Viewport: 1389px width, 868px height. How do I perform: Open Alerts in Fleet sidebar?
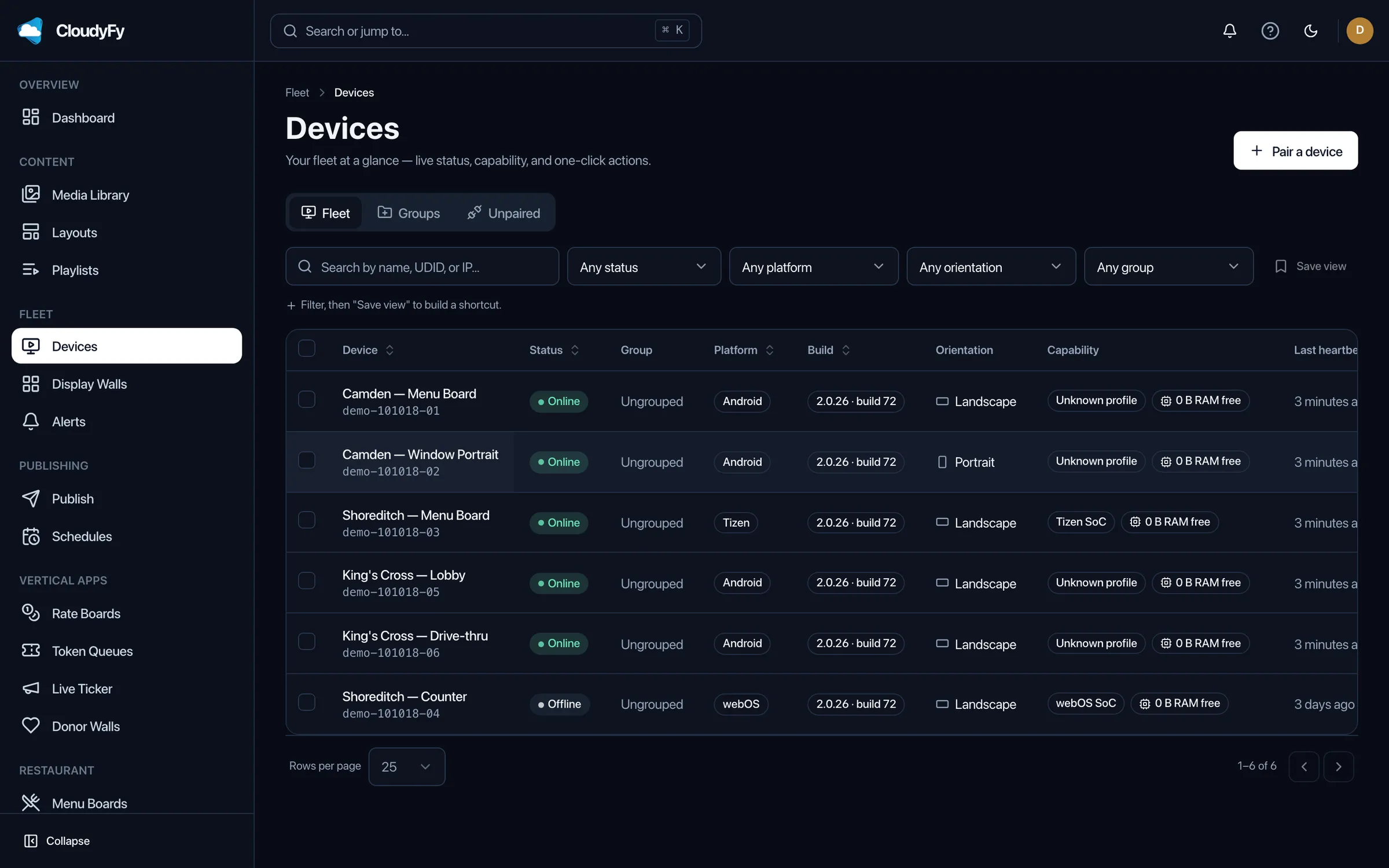(127, 421)
